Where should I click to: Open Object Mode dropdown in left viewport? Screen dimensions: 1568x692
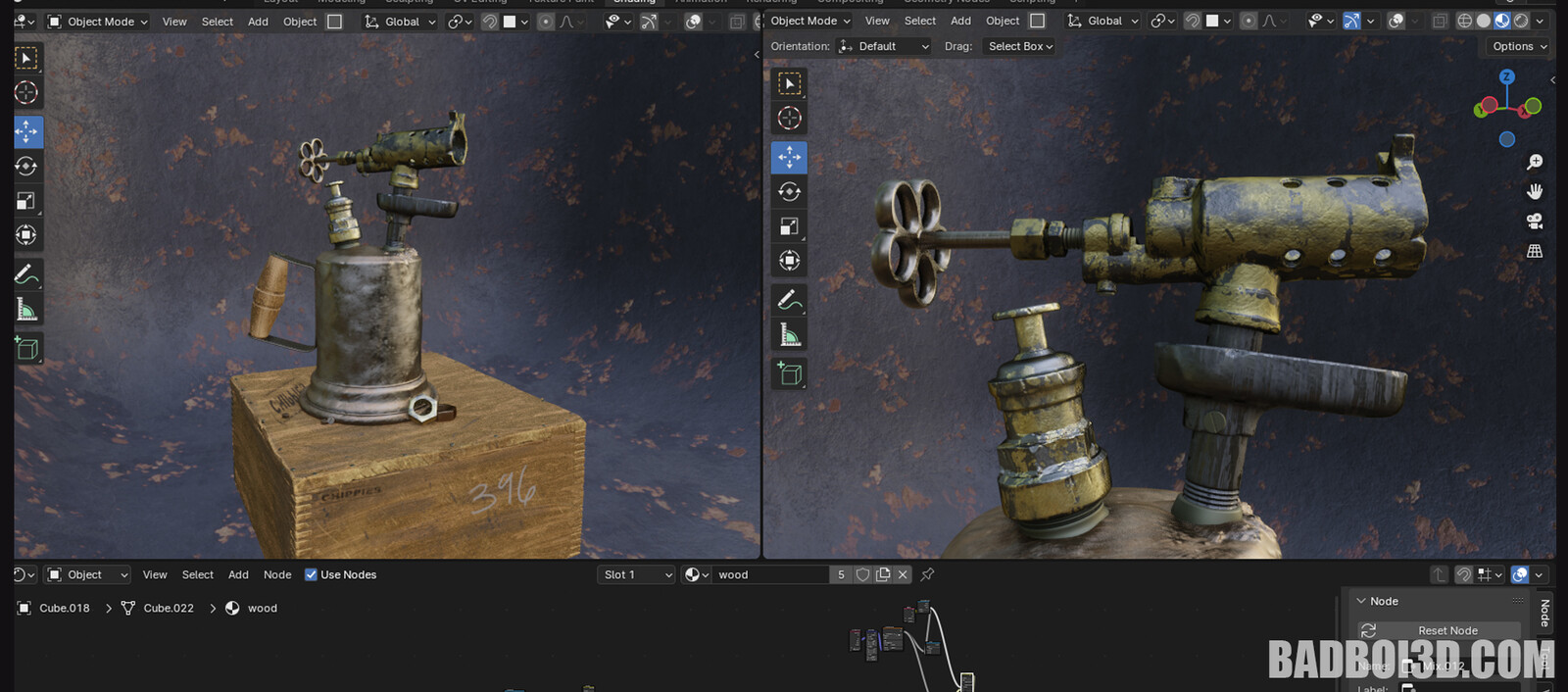click(x=97, y=22)
